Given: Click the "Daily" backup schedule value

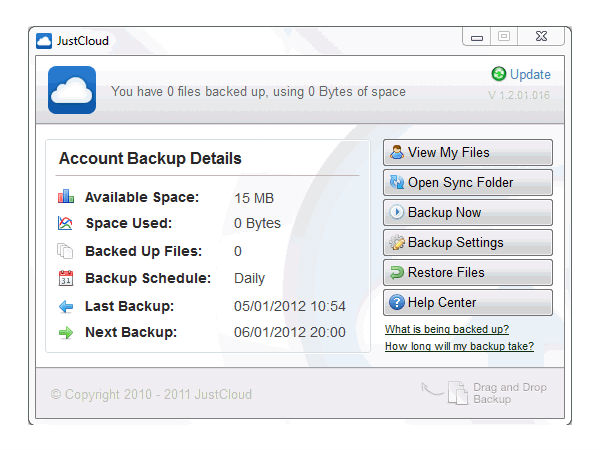Looking at the screenshot, I should point(249,279).
